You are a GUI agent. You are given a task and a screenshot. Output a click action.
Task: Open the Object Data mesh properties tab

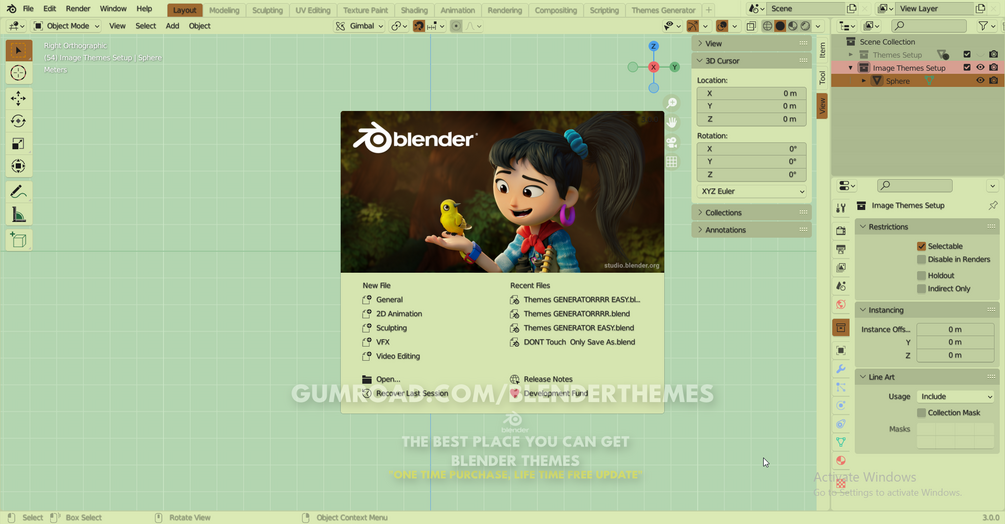click(x=841, y=443)
